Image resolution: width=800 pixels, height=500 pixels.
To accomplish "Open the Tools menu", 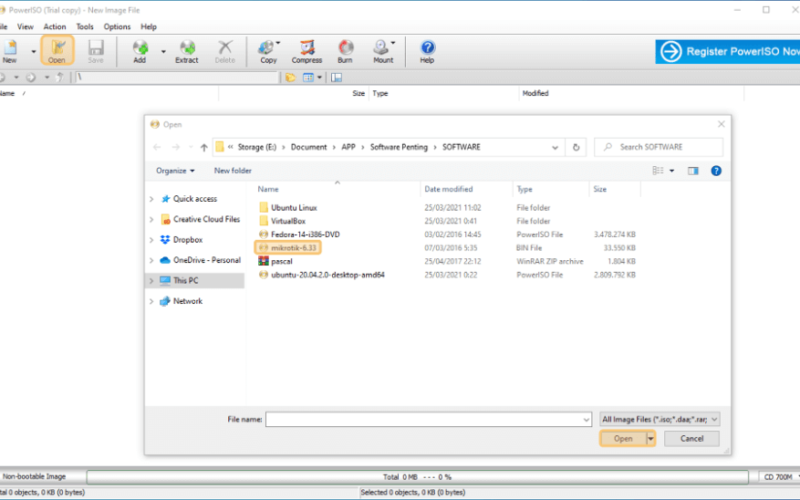I will tap(85, 27).
